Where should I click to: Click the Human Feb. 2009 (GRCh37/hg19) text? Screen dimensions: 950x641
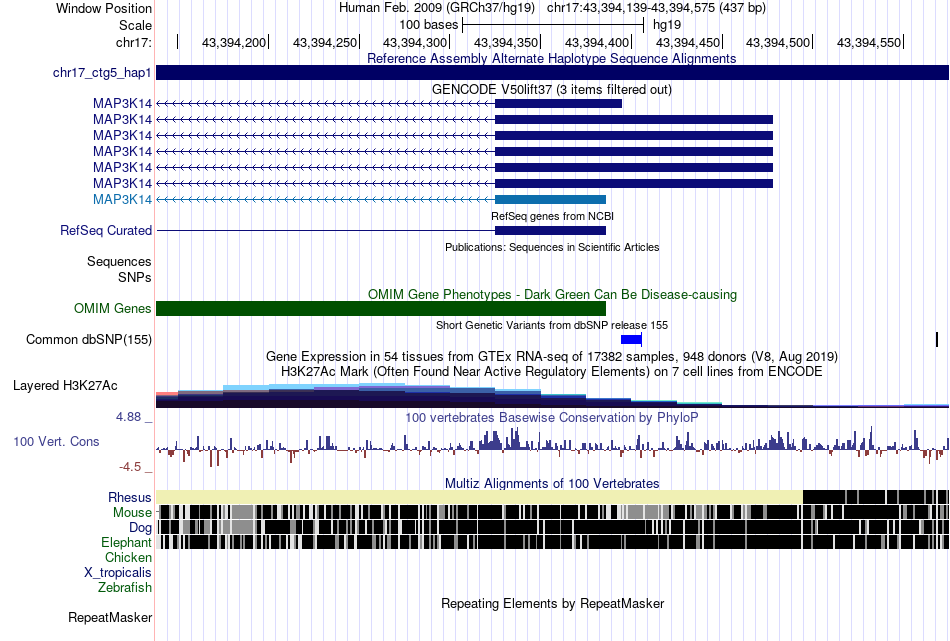437,8
